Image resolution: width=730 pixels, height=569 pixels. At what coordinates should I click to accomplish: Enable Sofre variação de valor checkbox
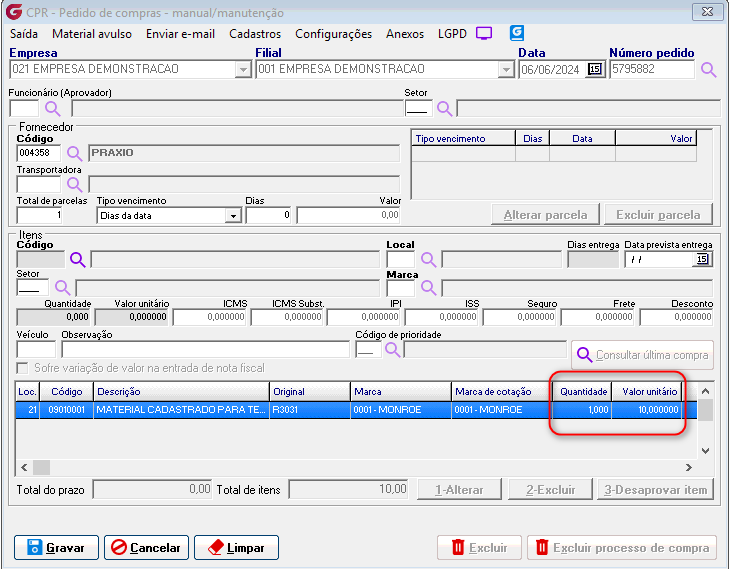click(22, 368)
